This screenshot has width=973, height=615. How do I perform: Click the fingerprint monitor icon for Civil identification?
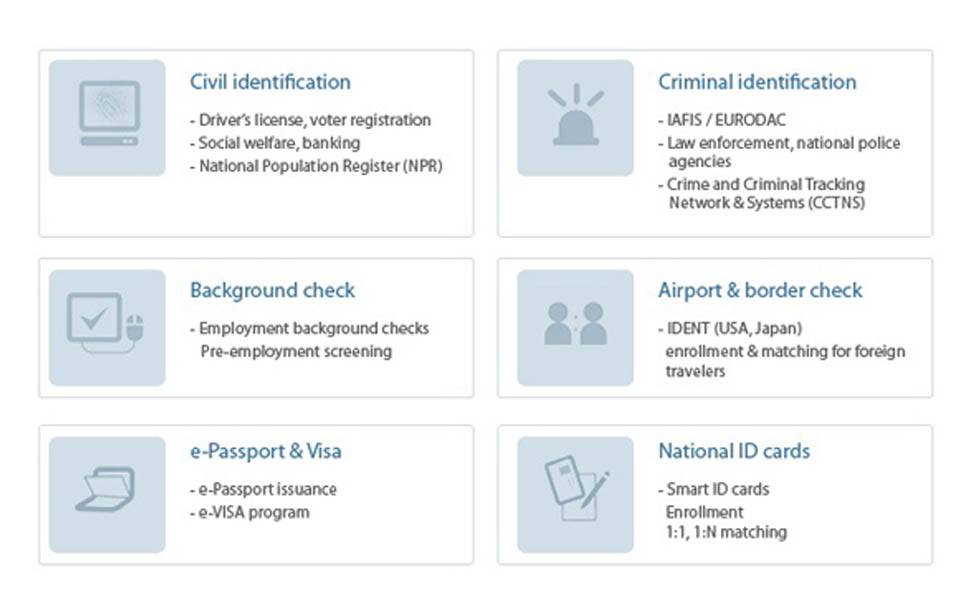coord(107,118)
